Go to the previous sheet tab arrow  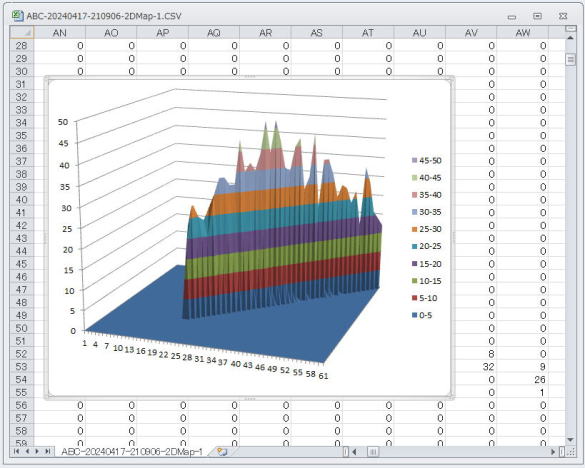pyautogui.click(x=27, y=452)
